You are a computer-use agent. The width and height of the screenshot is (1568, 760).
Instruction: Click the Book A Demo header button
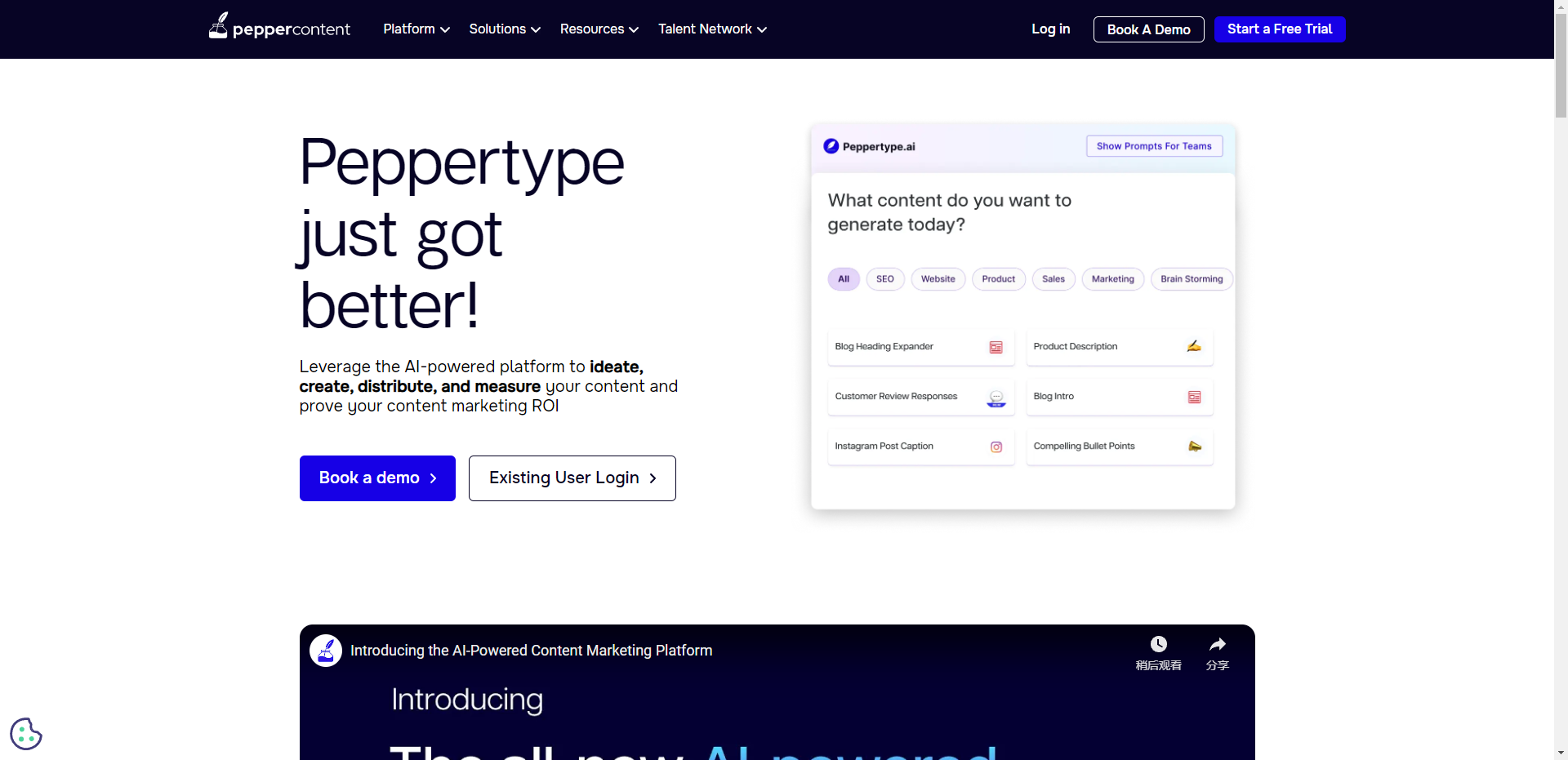pos(1149,29)
